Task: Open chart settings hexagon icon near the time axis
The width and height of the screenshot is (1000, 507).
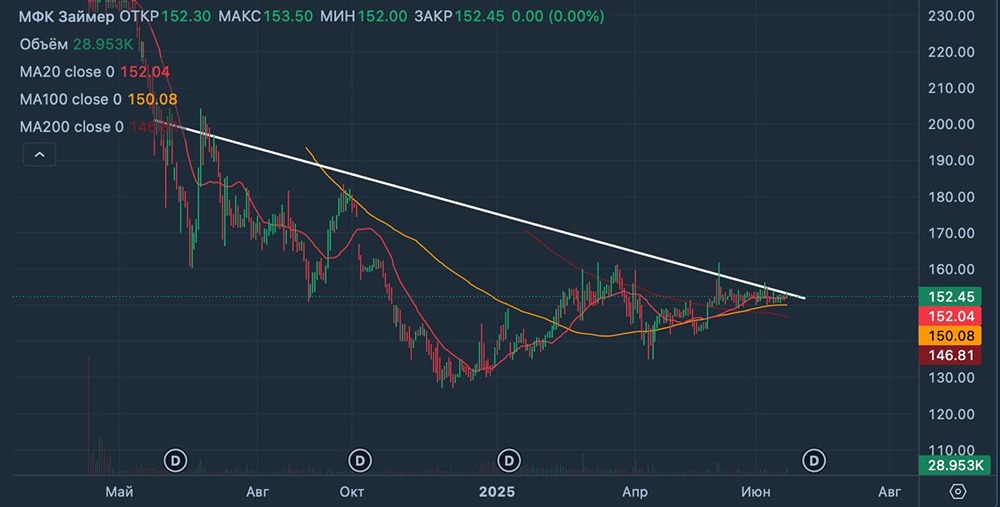Action: (958, 492)
